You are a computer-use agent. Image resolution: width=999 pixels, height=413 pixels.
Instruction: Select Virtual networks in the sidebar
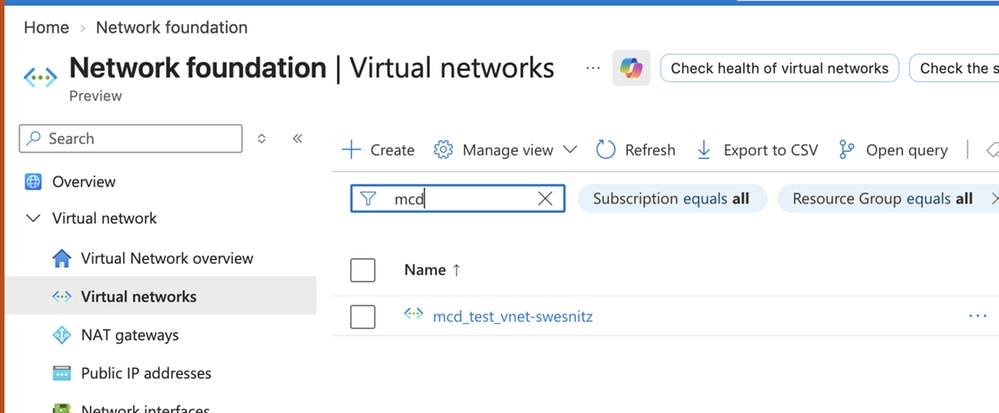pyautogui.click(x=161, y=296)
